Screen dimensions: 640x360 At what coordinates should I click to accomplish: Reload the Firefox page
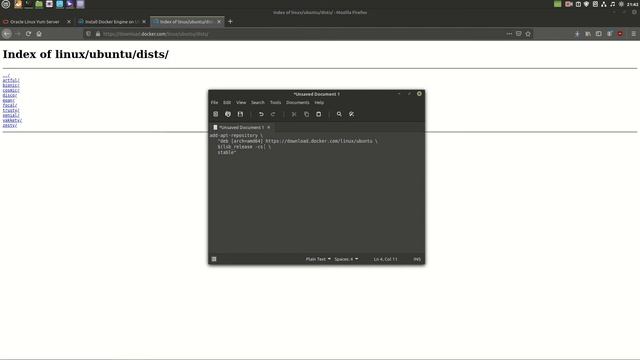pyautogui.click(x=28, y=34)
